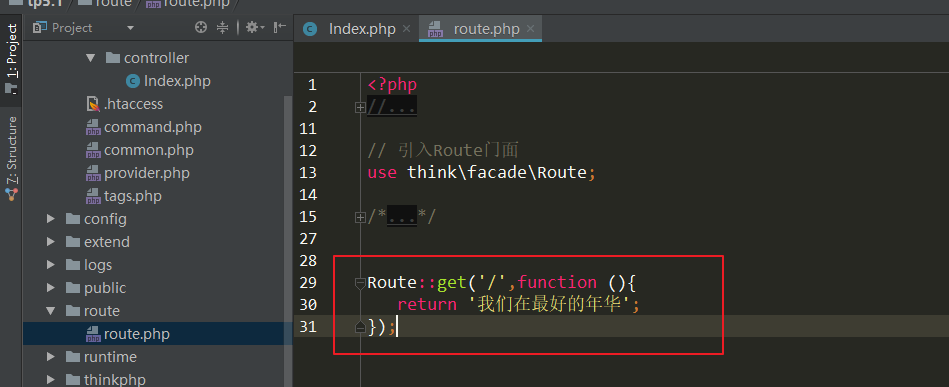Open the 1: Project tool window tab
The image size is (949, 387).
click(x=11, y=59)
